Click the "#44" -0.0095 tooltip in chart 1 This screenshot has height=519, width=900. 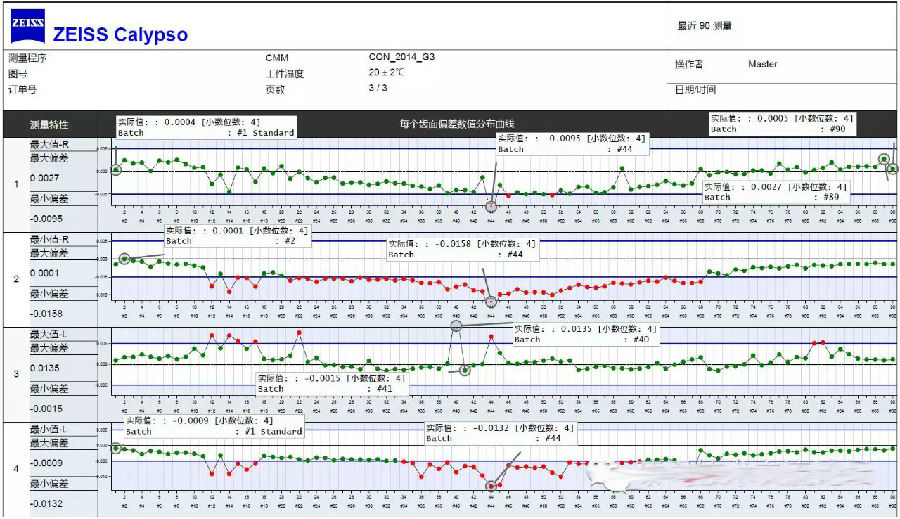pos(572,144)
